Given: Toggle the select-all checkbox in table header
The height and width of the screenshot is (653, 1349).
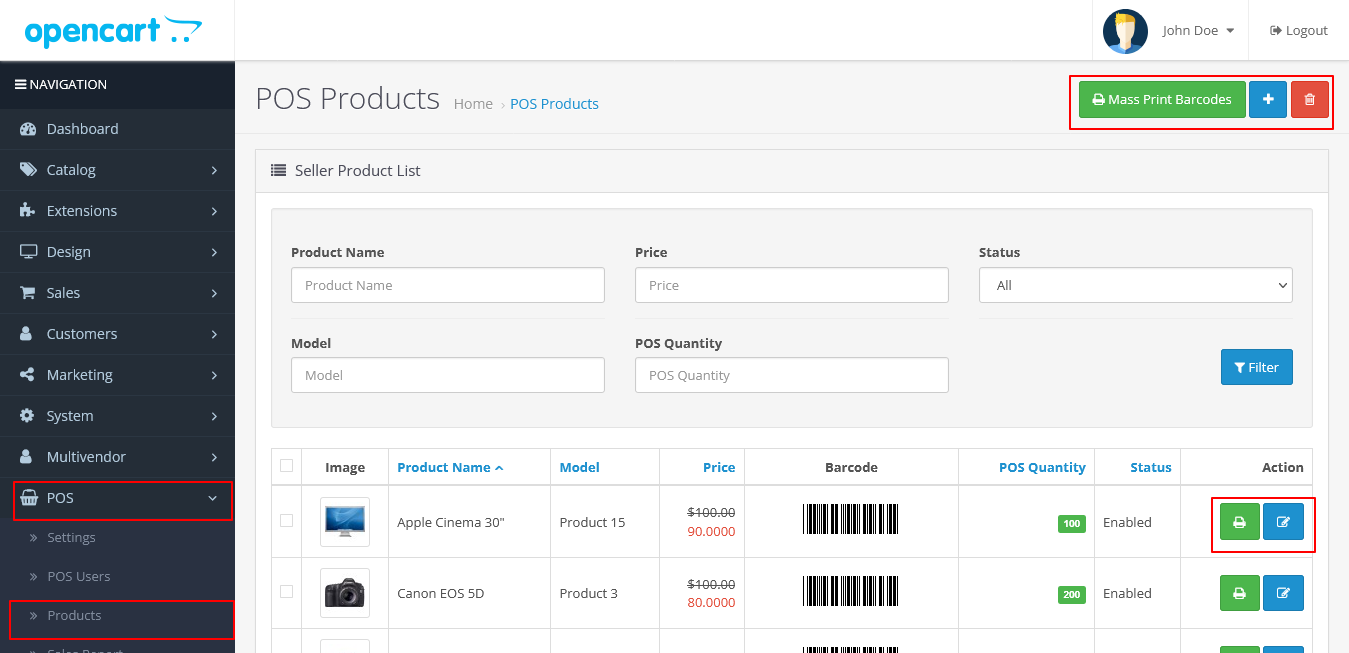Looking at the screenshot, I should (x=287, y=466).
